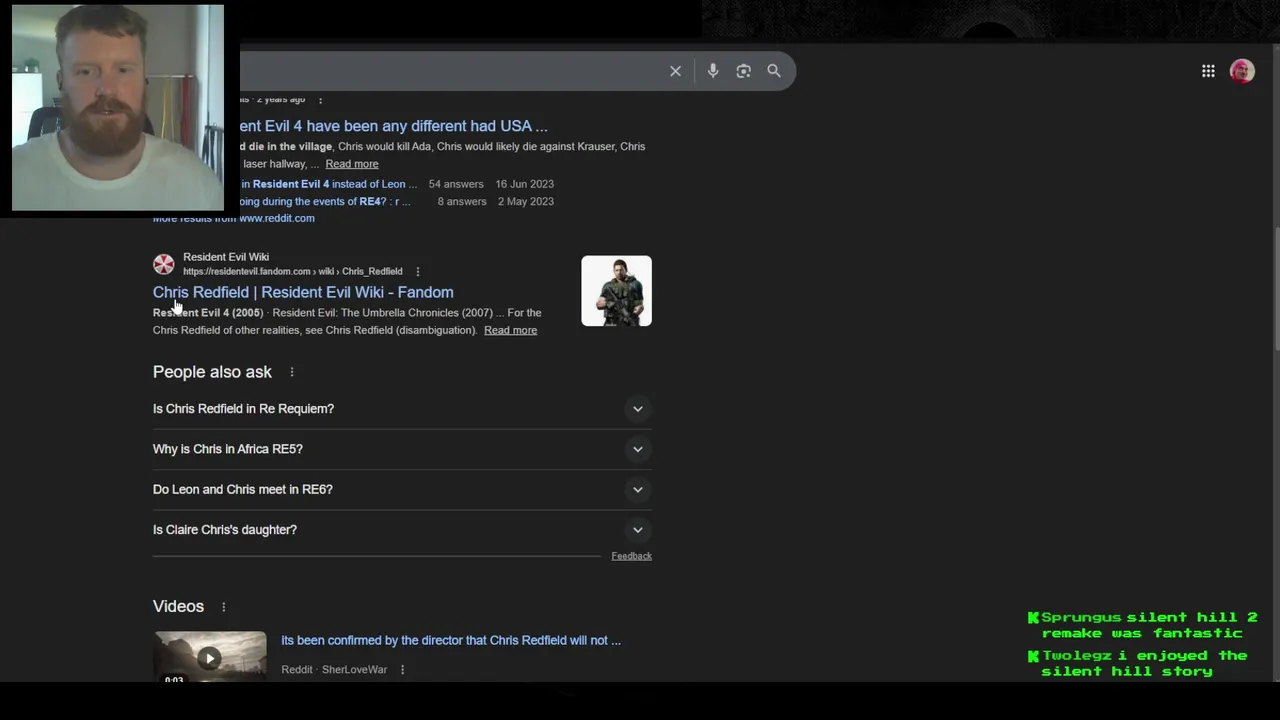
Task: Click the streamer webcam overlay
Action: (x=118, y=107)
